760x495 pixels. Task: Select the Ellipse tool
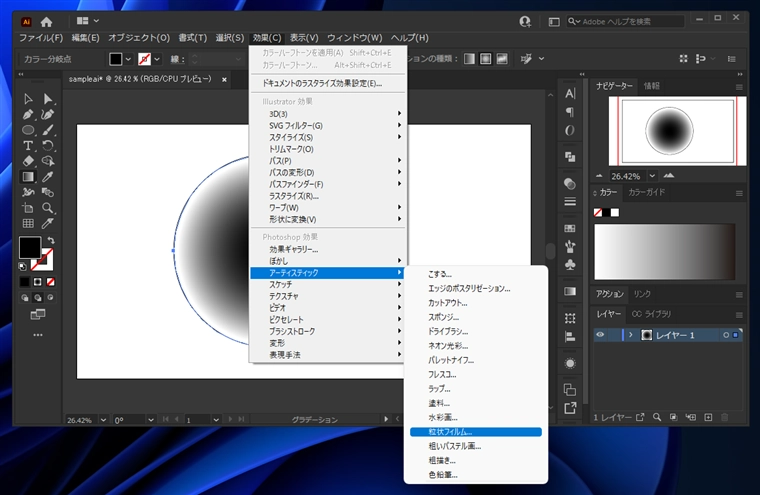coord(28,130)
